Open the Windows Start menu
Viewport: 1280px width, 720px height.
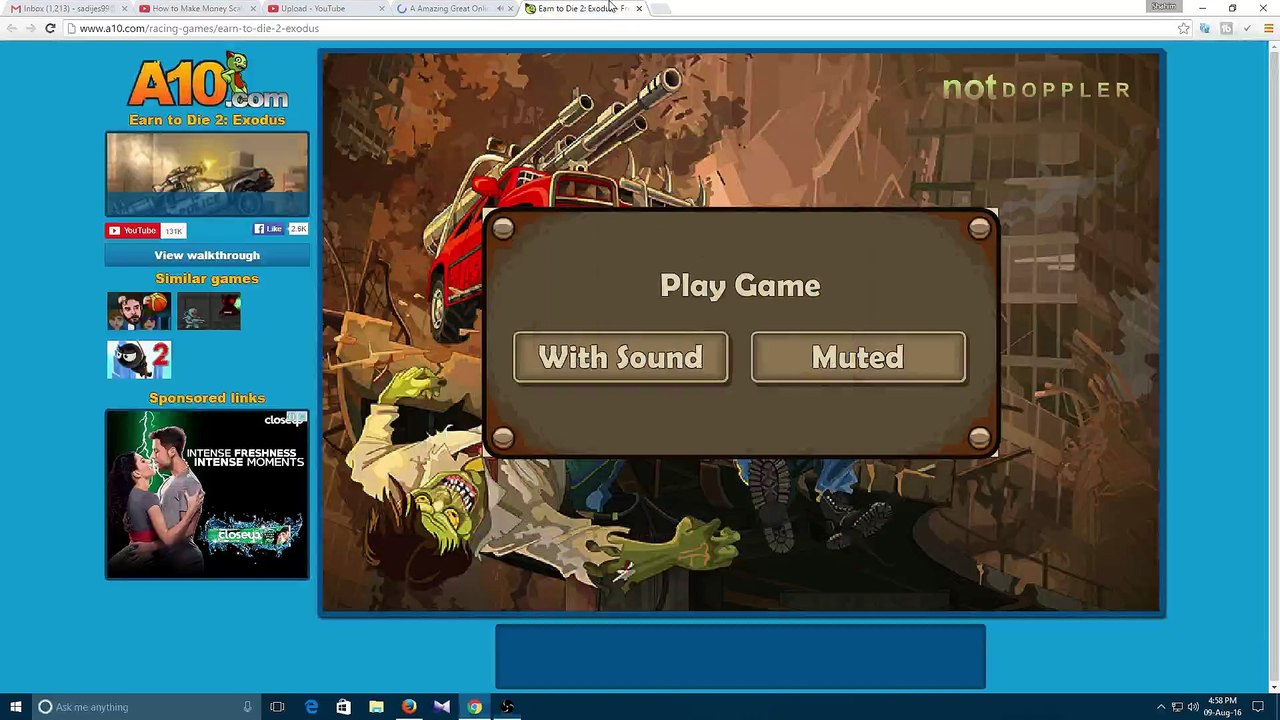[16, 707]
